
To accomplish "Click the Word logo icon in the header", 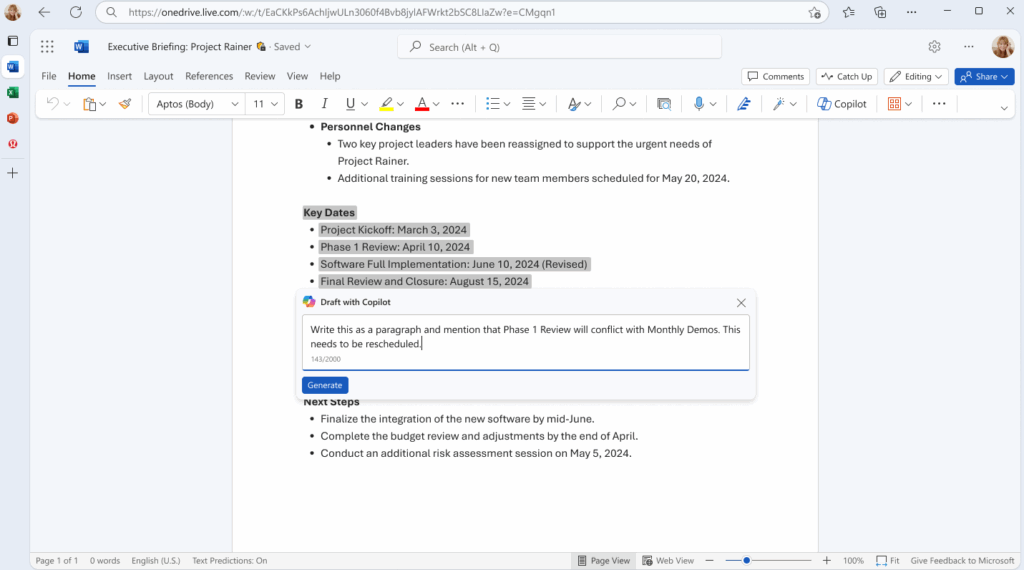I will coord(81,46).
